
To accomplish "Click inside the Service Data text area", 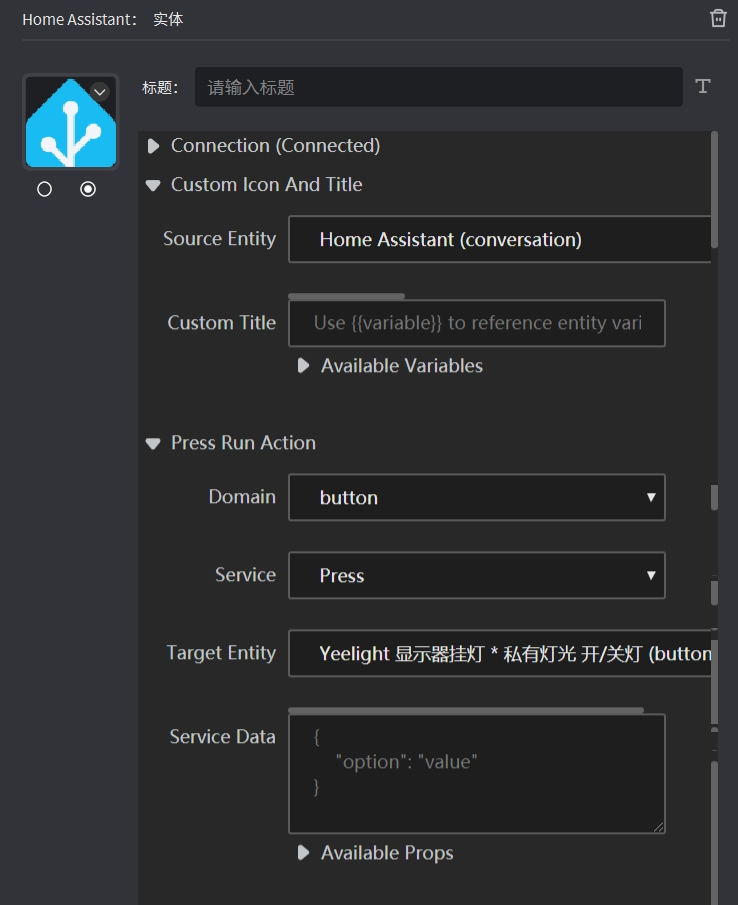I will (x=476, y=773).
